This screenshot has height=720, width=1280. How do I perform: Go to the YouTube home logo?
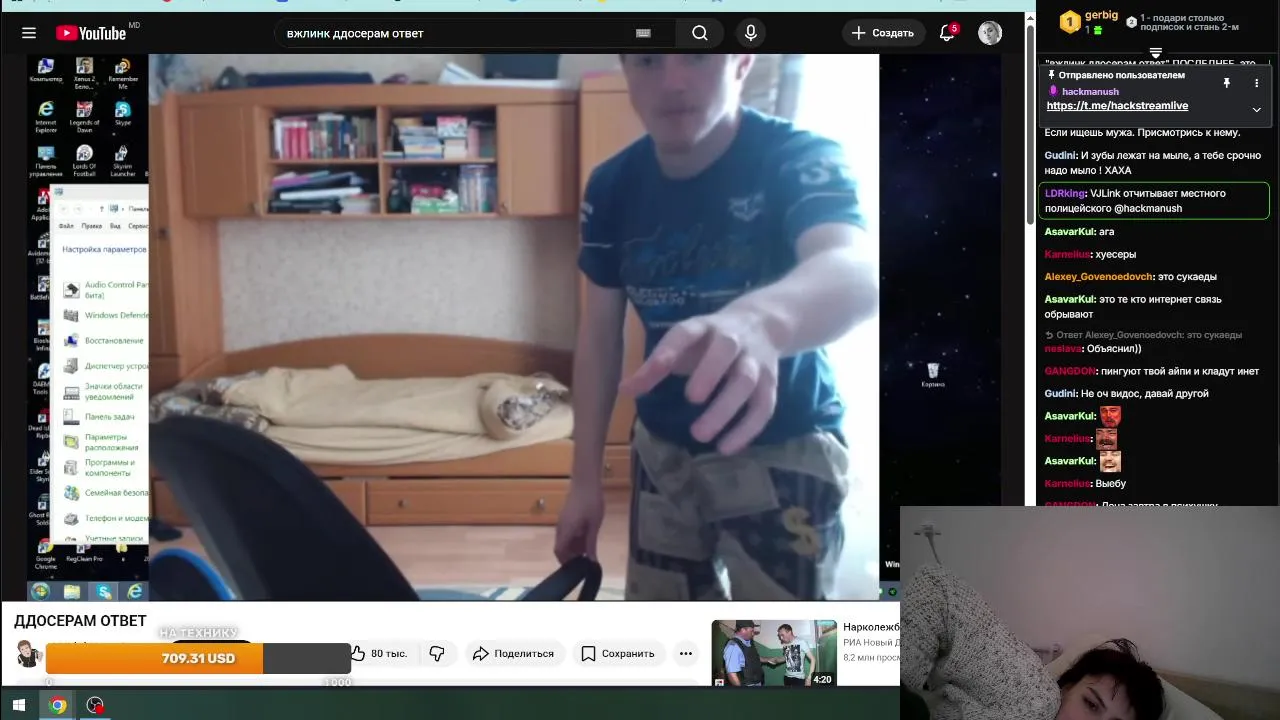click(91, 33)
